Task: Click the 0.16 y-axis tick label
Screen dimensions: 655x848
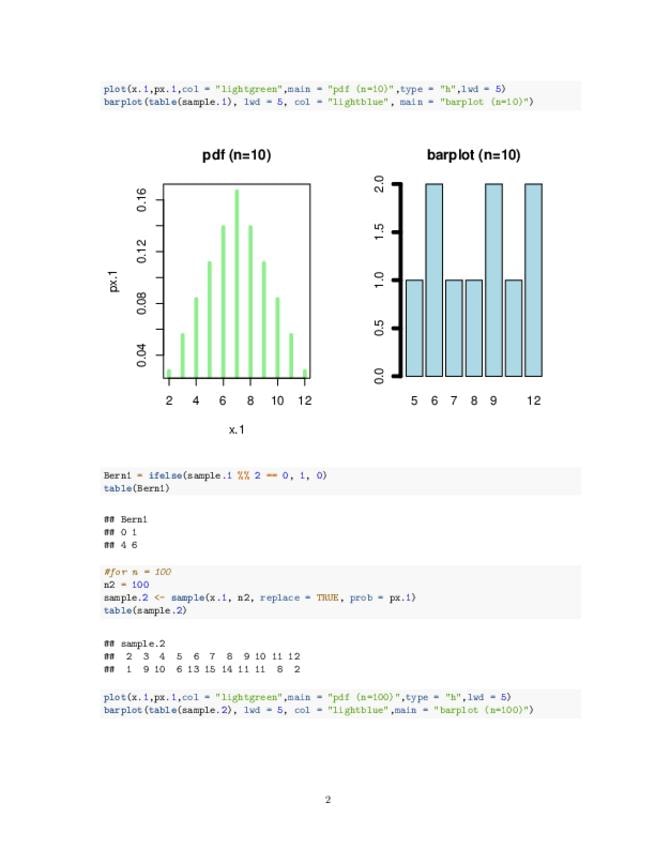Action: click(x=142, y=200)
